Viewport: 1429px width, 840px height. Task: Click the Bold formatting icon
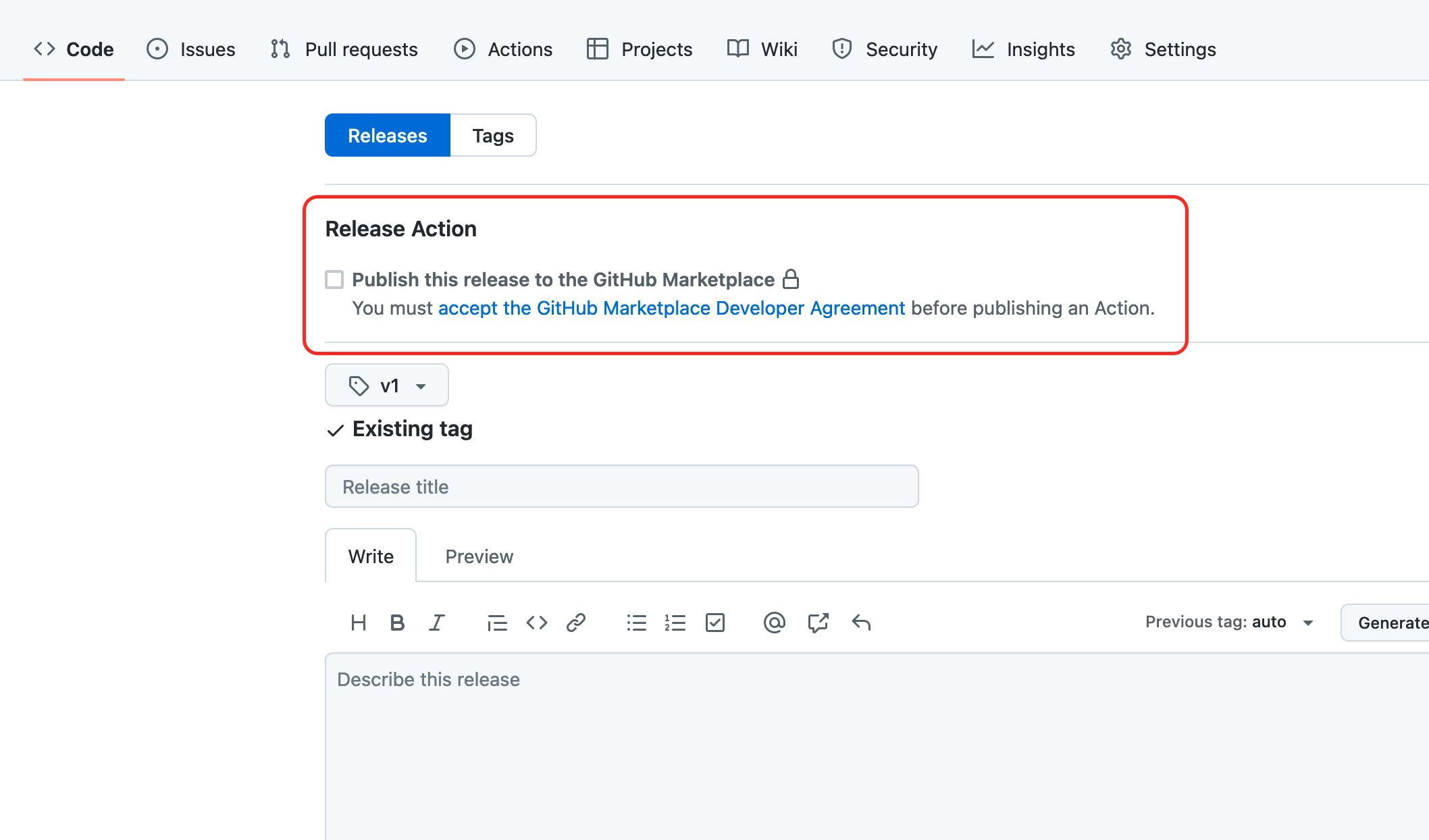point(397,622)
